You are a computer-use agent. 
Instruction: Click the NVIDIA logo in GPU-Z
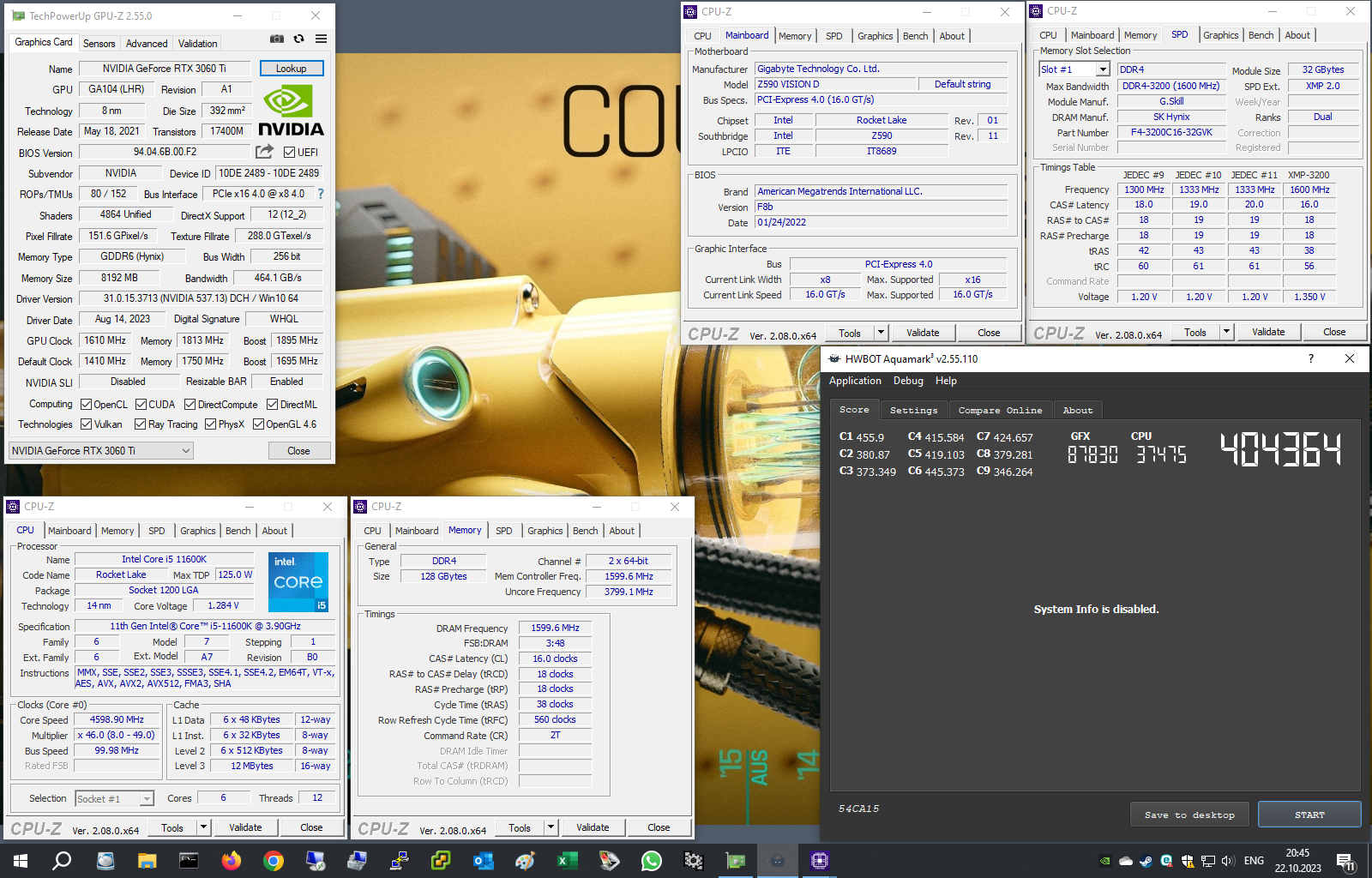point(291,111)
